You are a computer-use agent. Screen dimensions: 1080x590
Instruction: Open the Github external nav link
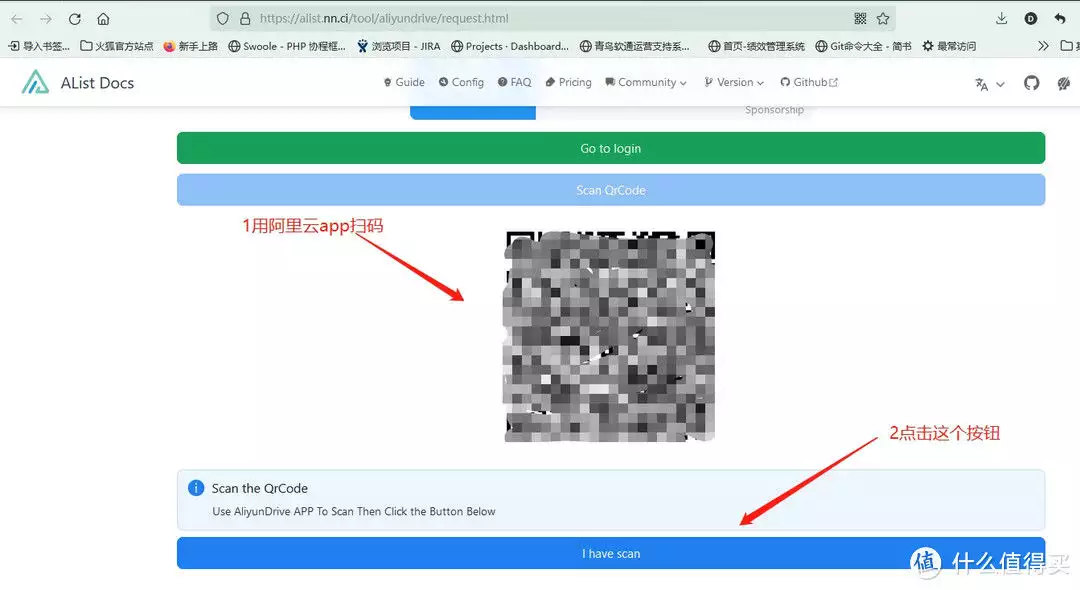809,82
